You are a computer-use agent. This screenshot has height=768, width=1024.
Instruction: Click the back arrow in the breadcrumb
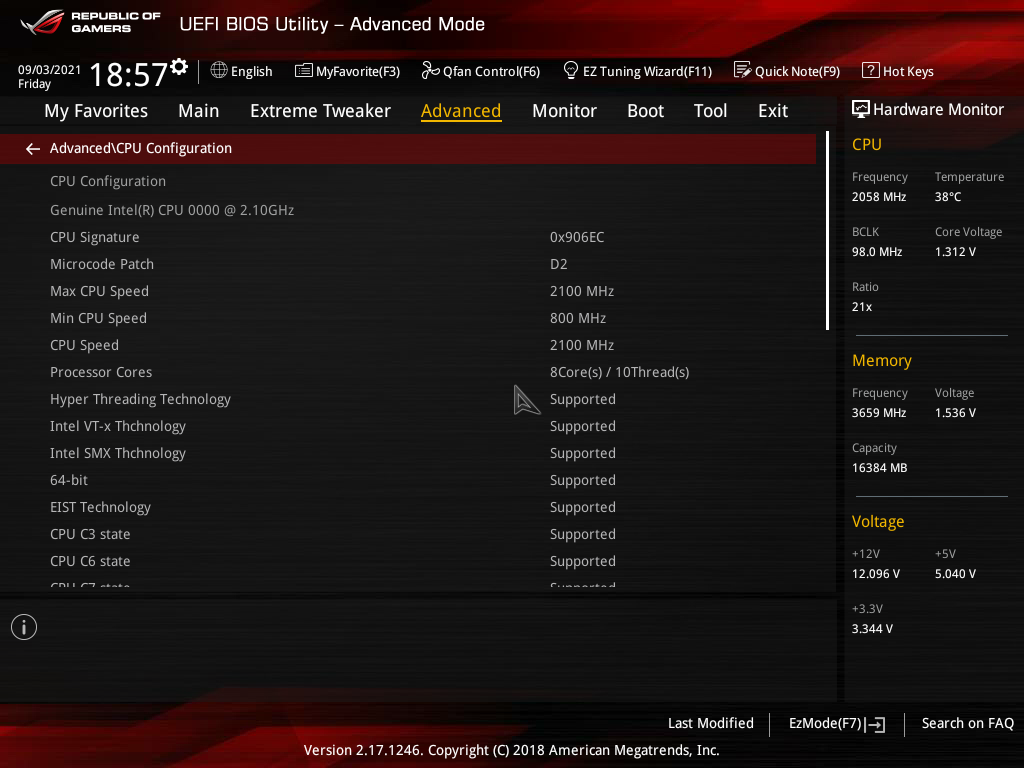coord(33,149)
